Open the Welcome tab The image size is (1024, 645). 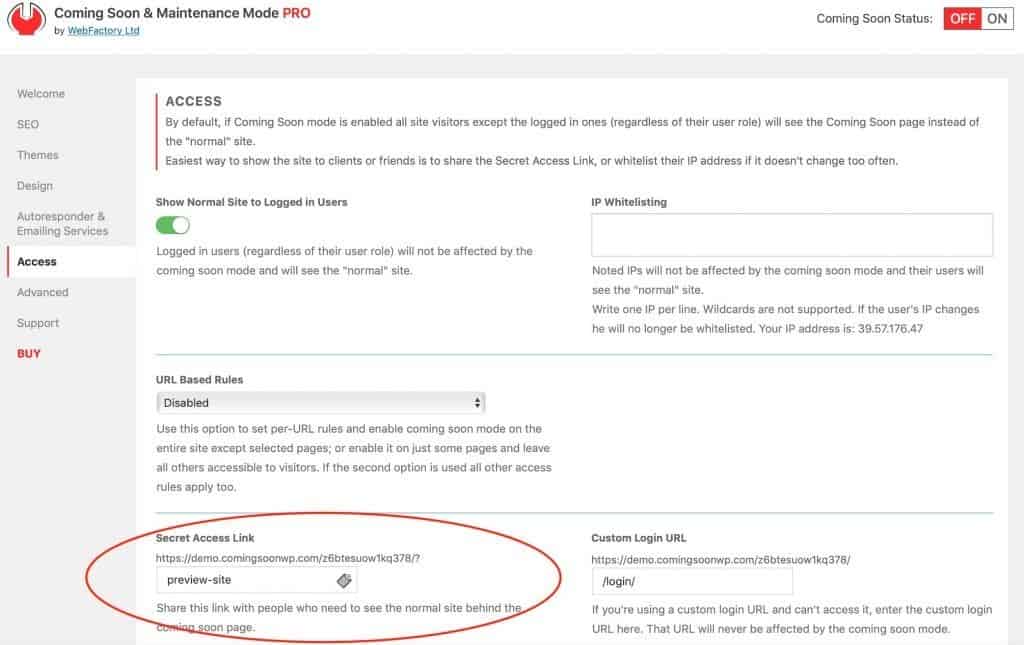click(40, 93)
